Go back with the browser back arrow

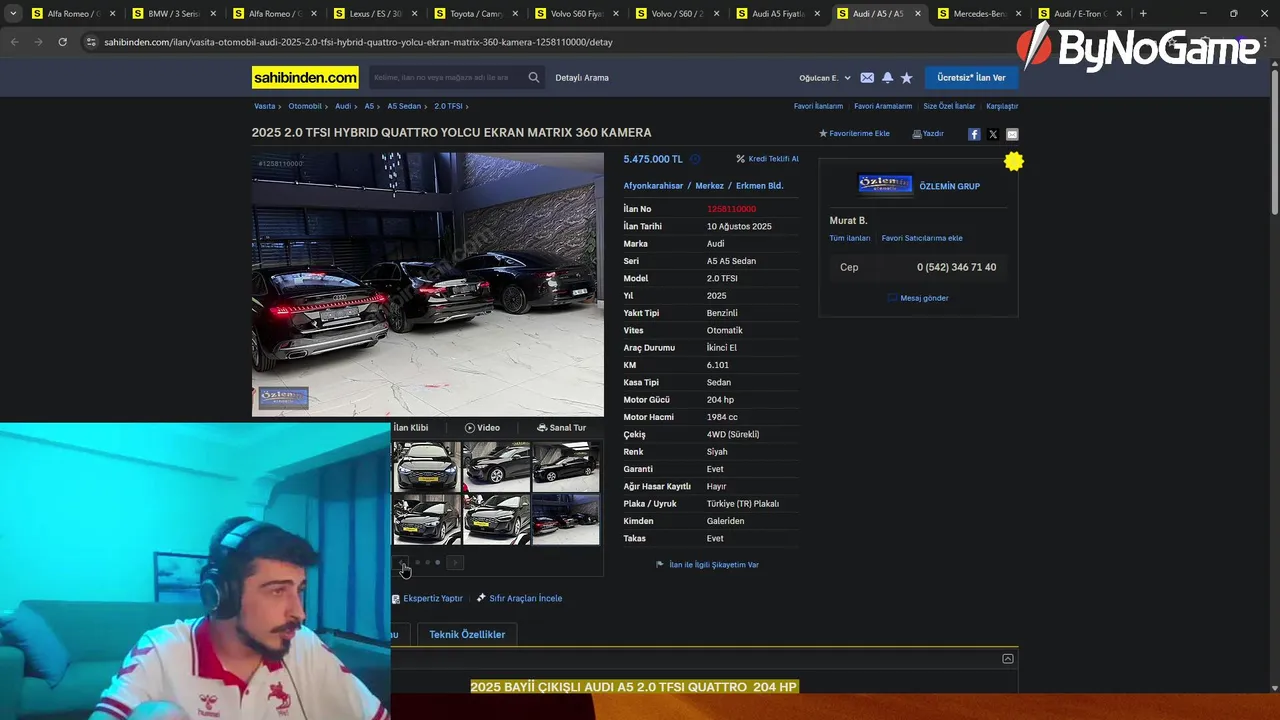14,42
